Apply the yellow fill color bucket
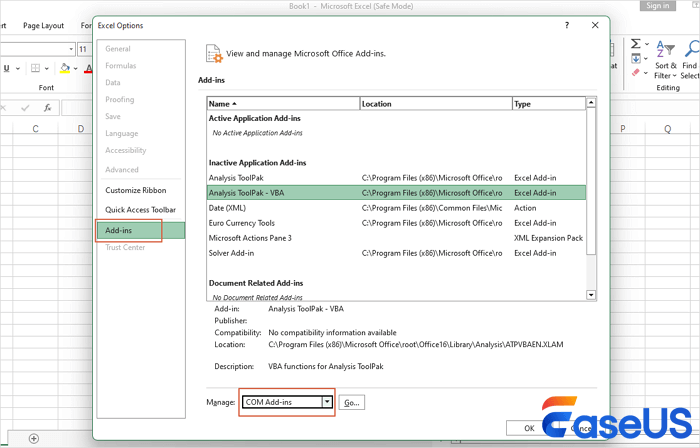The image size is (700, 448). coord(63,68)
